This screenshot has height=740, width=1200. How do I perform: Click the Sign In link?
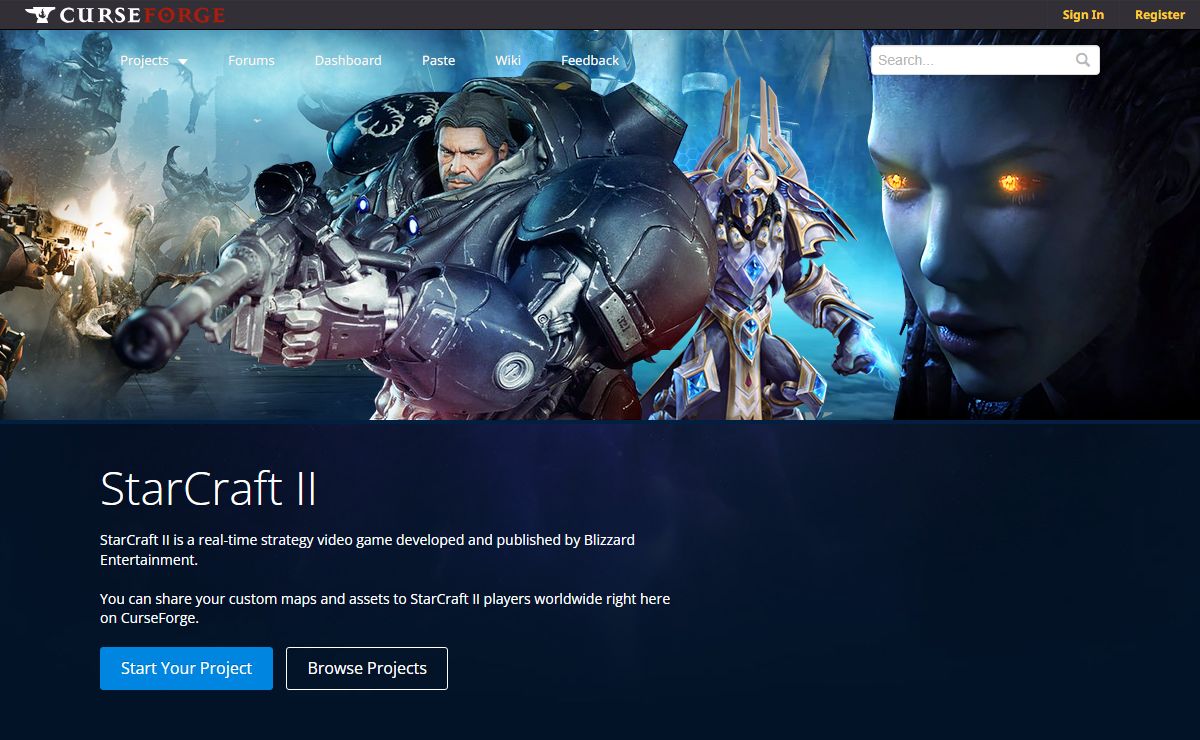coord(1083,15)
